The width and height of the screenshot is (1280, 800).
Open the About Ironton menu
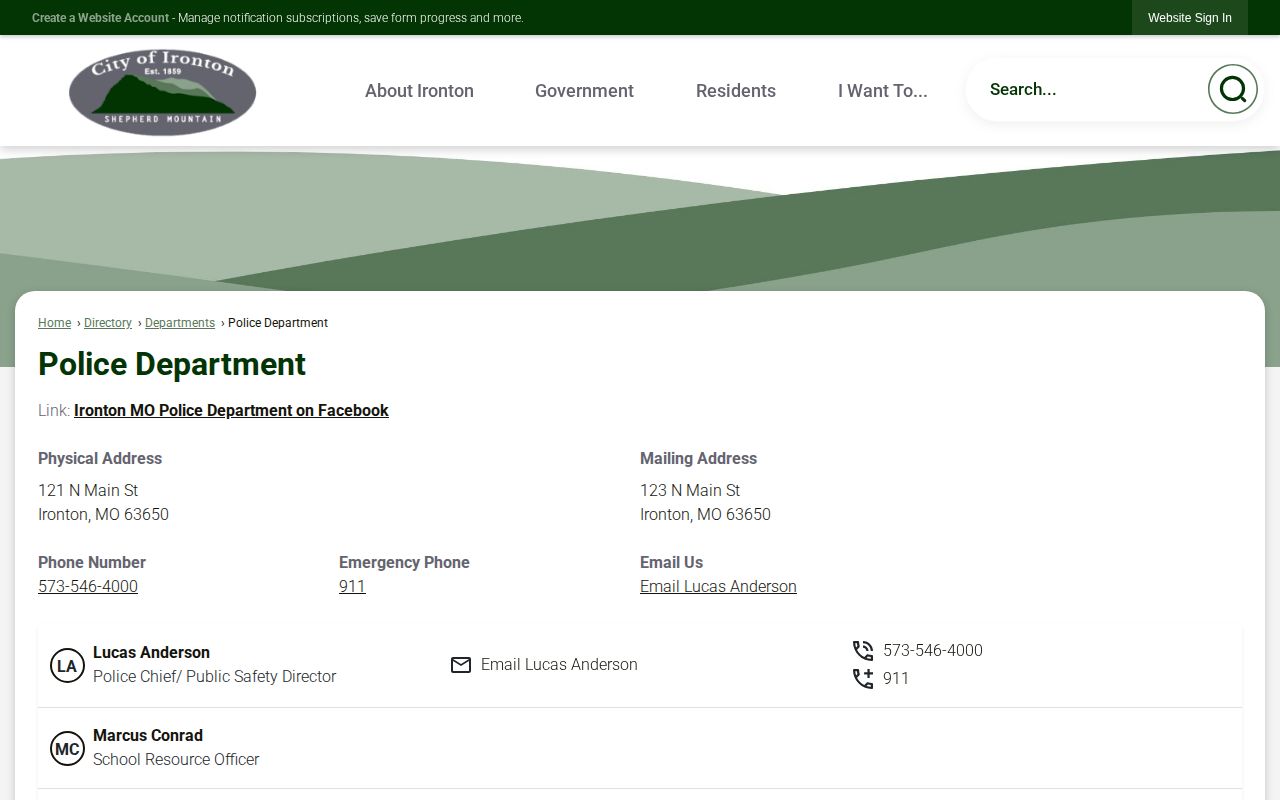pyautogui.click(x=419, y=90)
